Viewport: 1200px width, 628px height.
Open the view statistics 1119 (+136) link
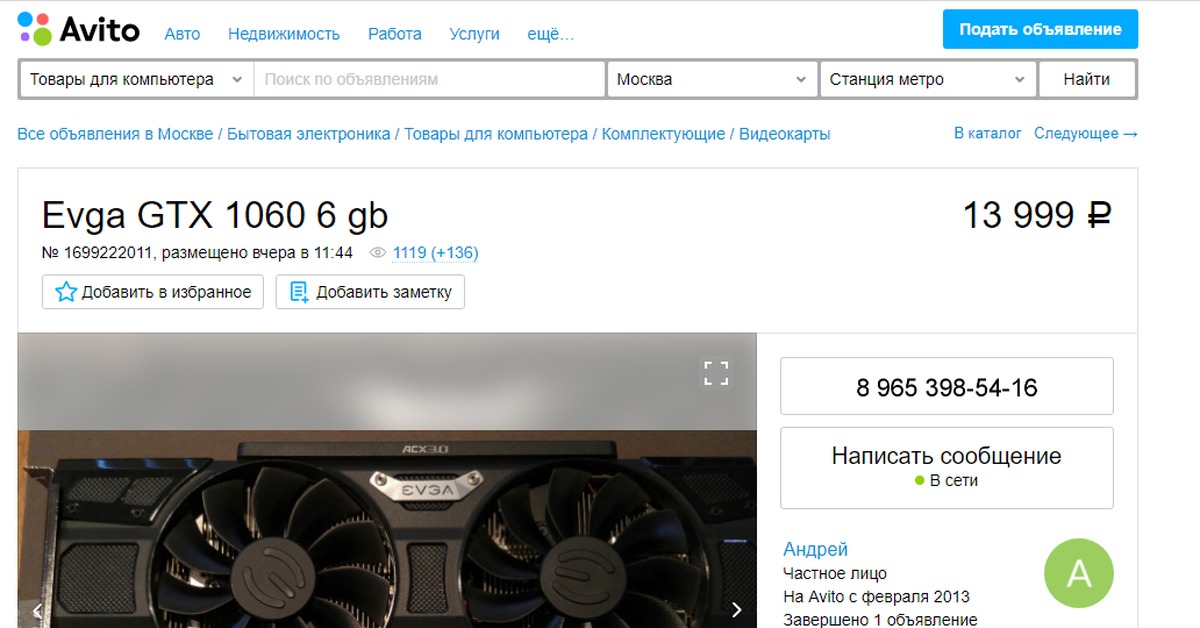click(435, 253)
